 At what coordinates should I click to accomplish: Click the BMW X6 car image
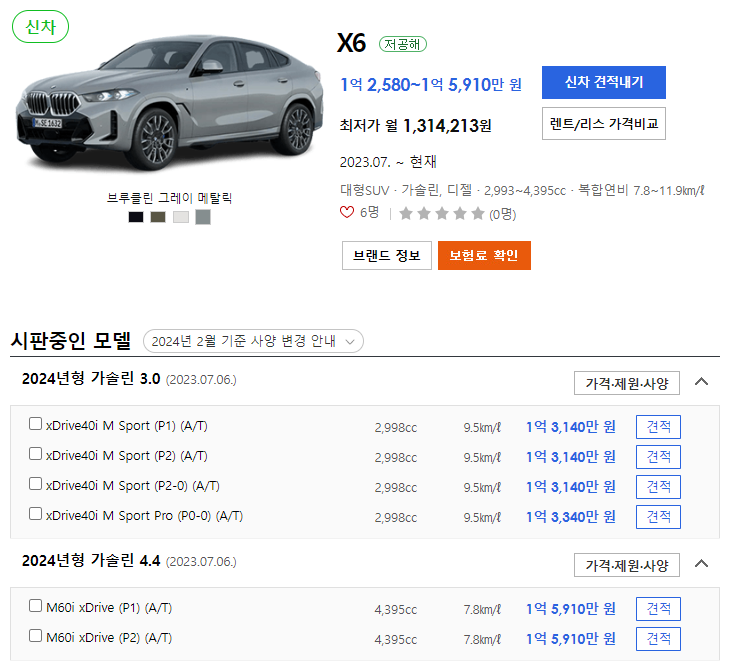(x=169, y=102)
